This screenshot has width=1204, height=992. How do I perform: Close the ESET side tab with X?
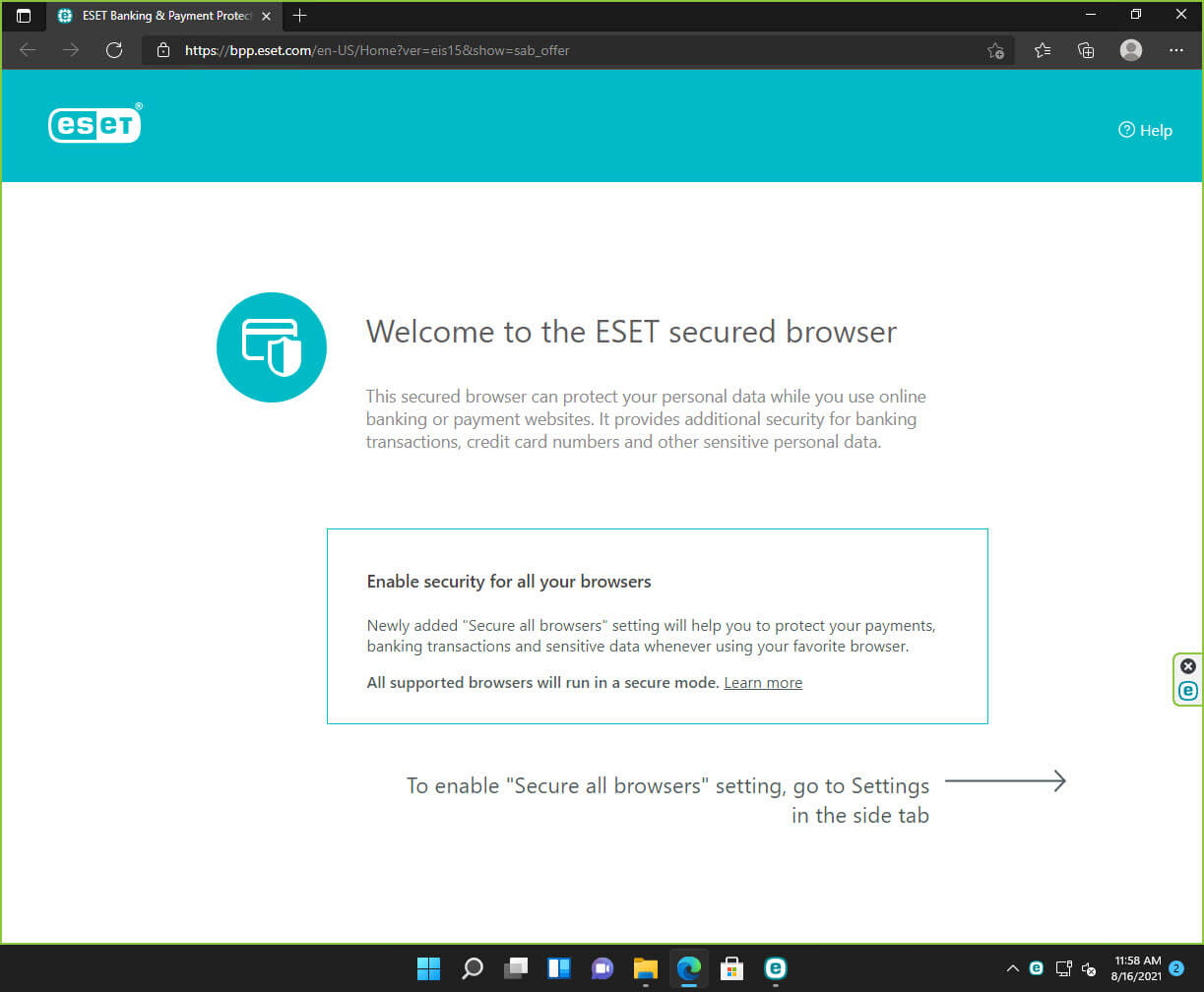tap(1188, 666)
